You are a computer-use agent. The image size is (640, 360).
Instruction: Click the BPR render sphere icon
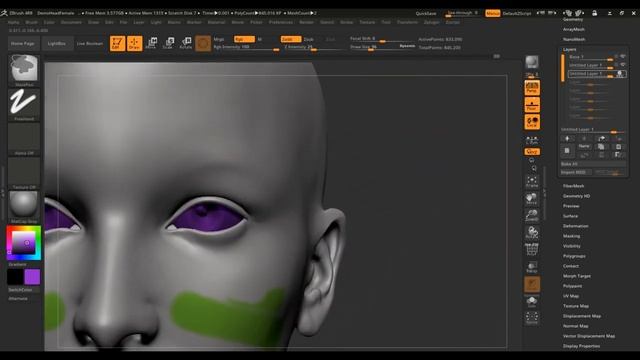(531, 62)
